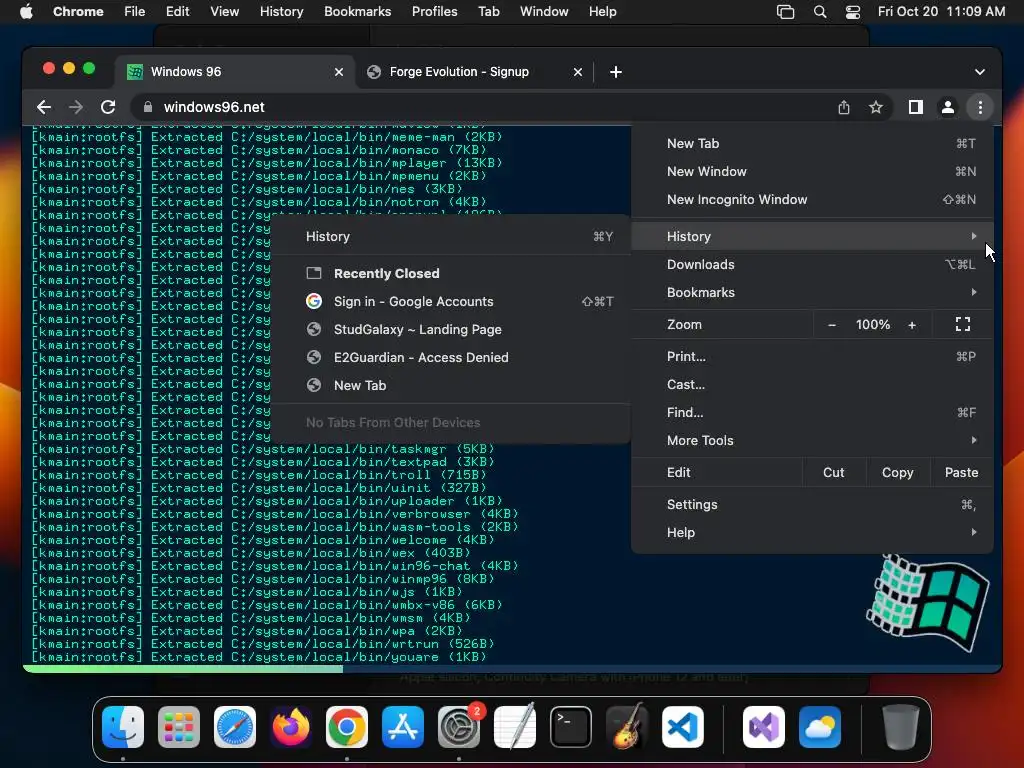Open Terminal from the dock
The height and width of the screenshot is (768, 1024).
click(x=571, y=727)
